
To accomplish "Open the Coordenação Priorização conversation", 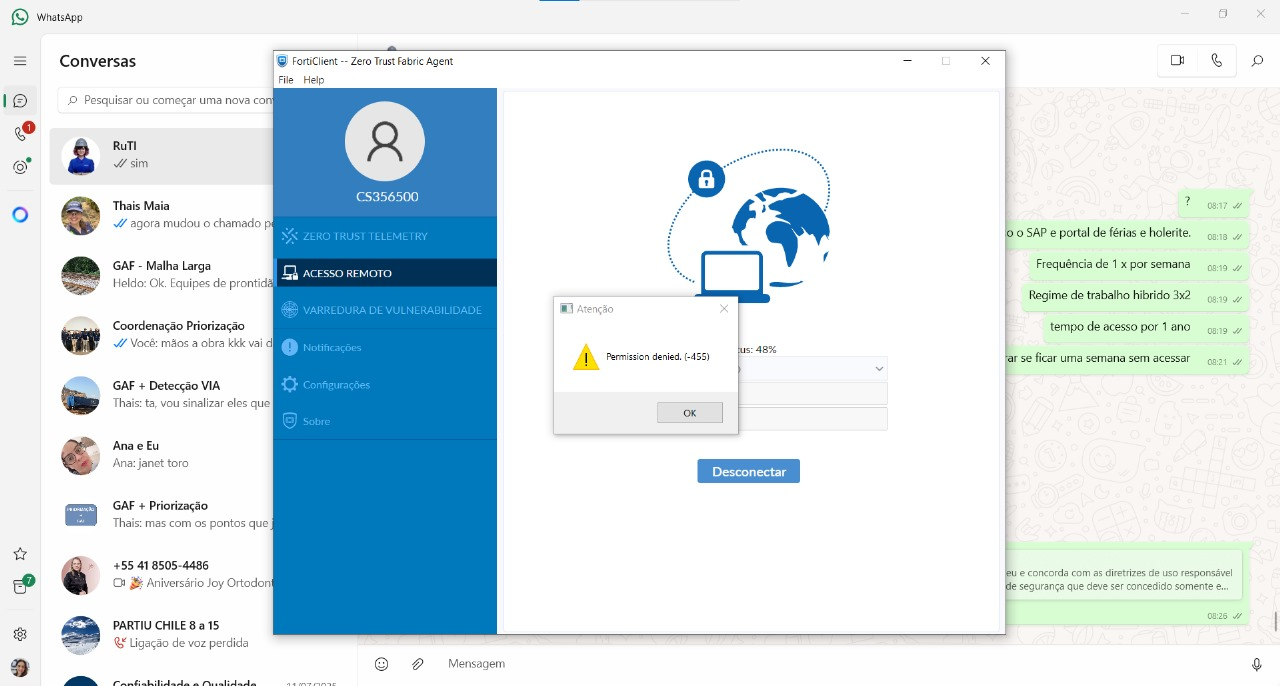I will (x=163, y=335).
